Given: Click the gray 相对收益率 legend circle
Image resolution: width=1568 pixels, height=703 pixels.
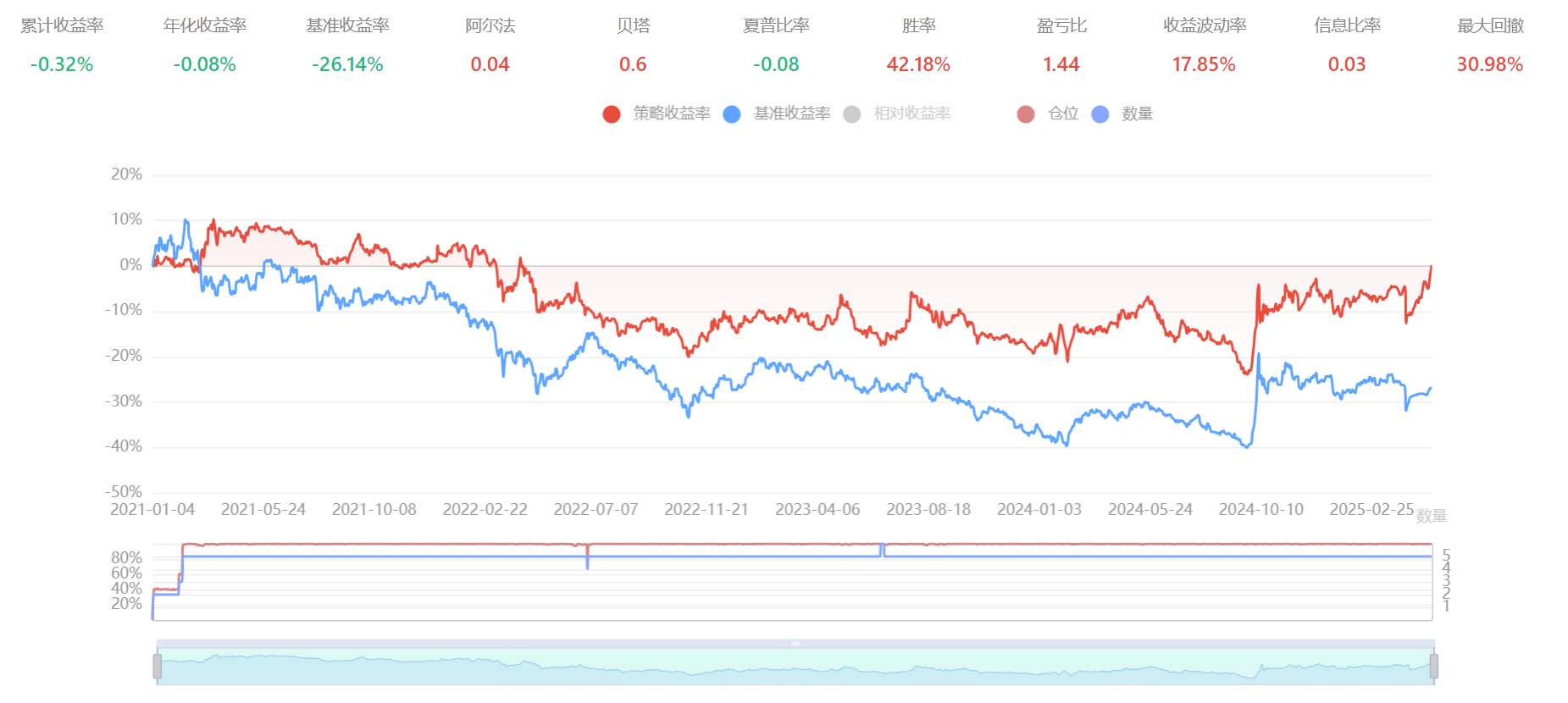Looking at the screenshot, I should [852, 114].
